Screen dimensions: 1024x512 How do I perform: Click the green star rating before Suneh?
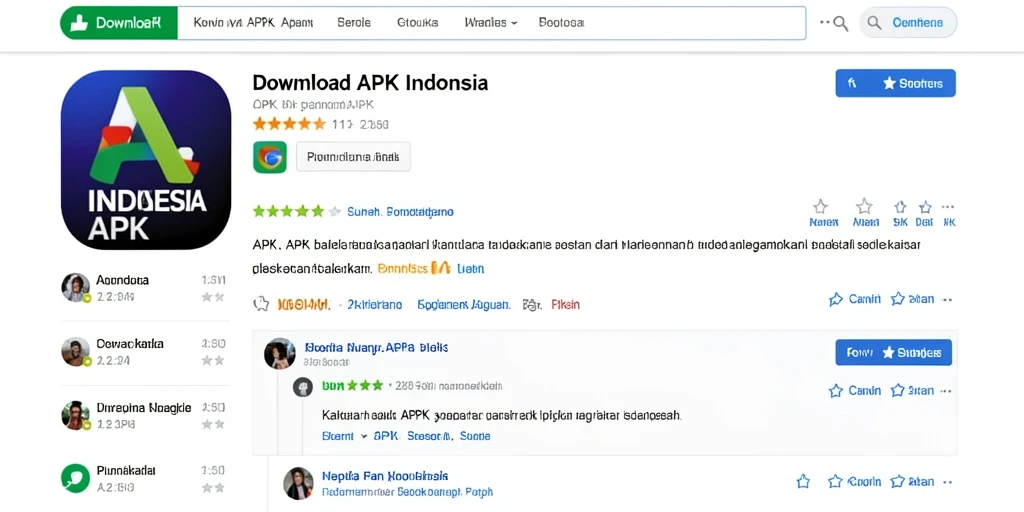click(296, 212)
